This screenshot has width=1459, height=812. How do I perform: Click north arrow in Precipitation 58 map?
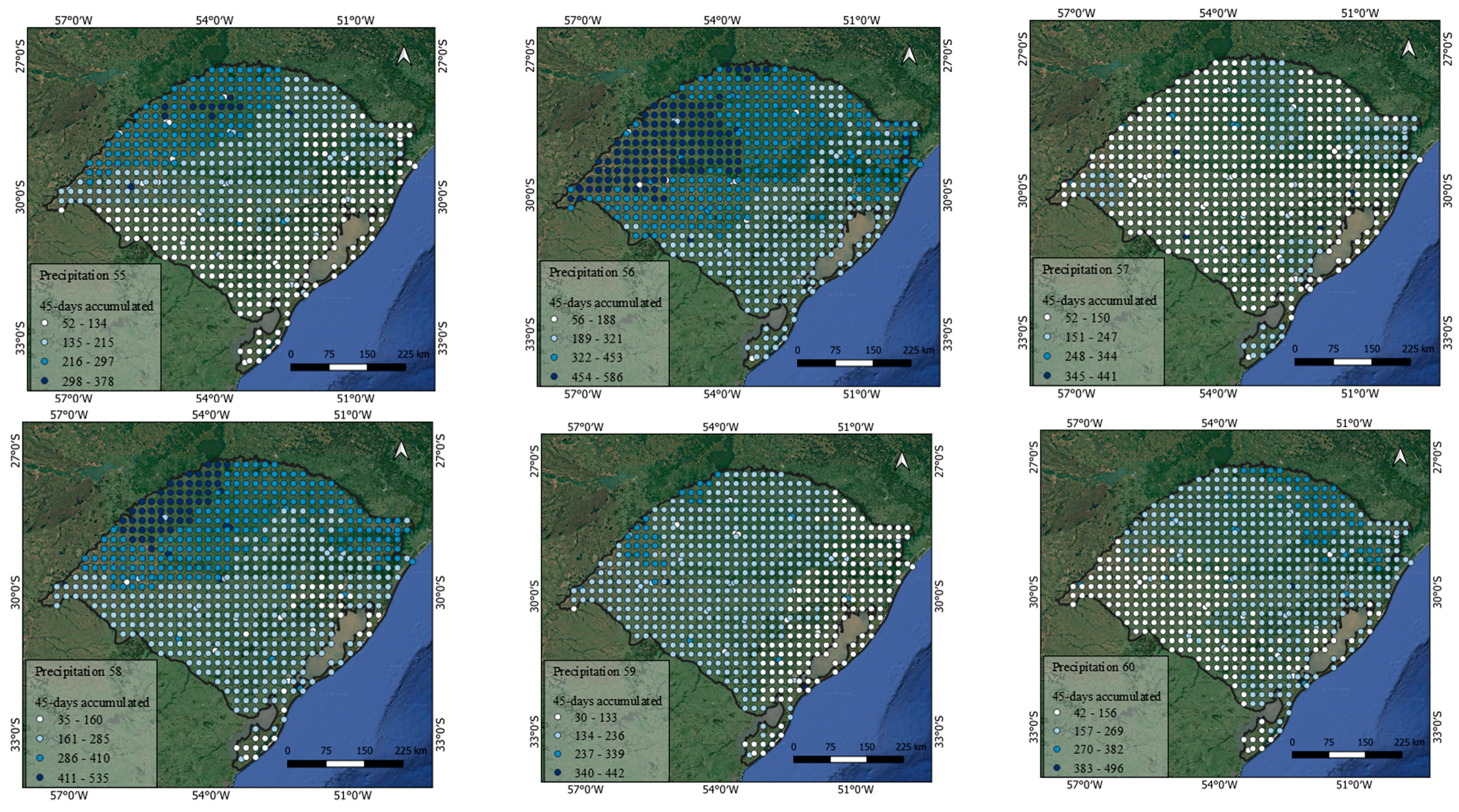coord(401,451)
